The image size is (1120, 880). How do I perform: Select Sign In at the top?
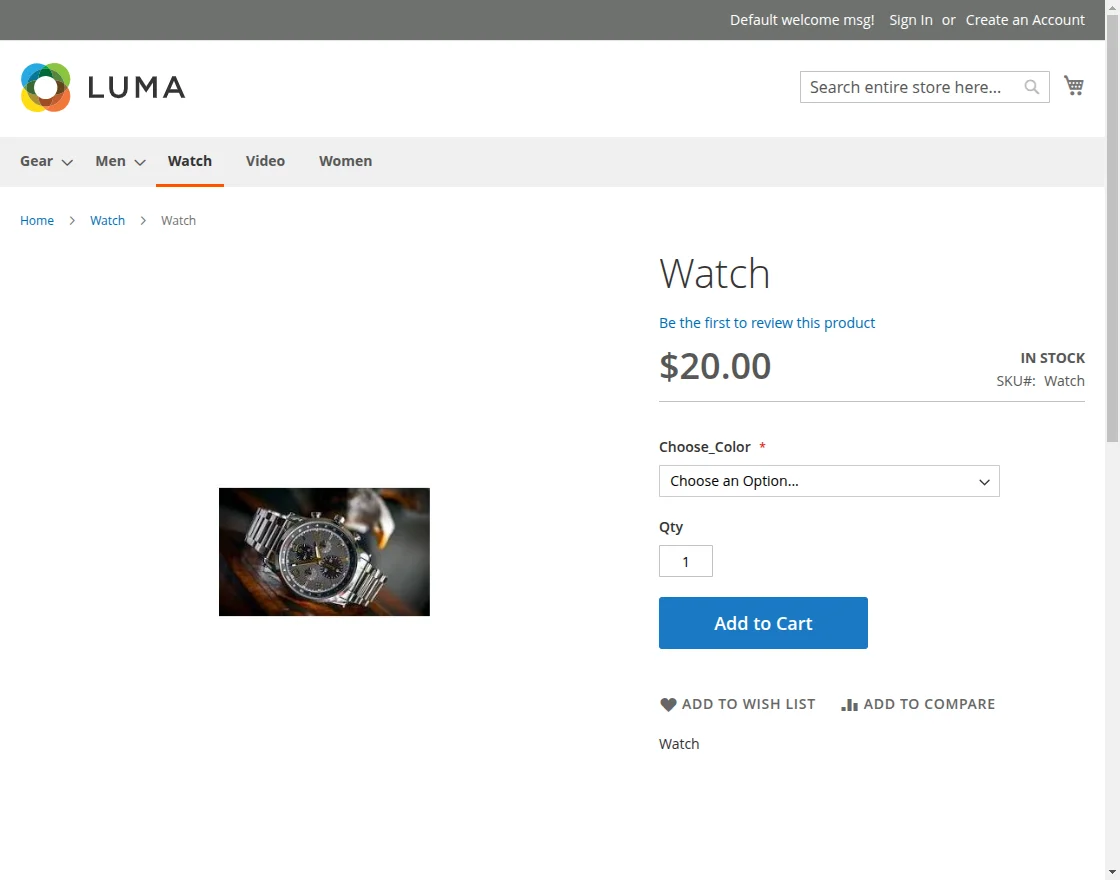[910, 19]
